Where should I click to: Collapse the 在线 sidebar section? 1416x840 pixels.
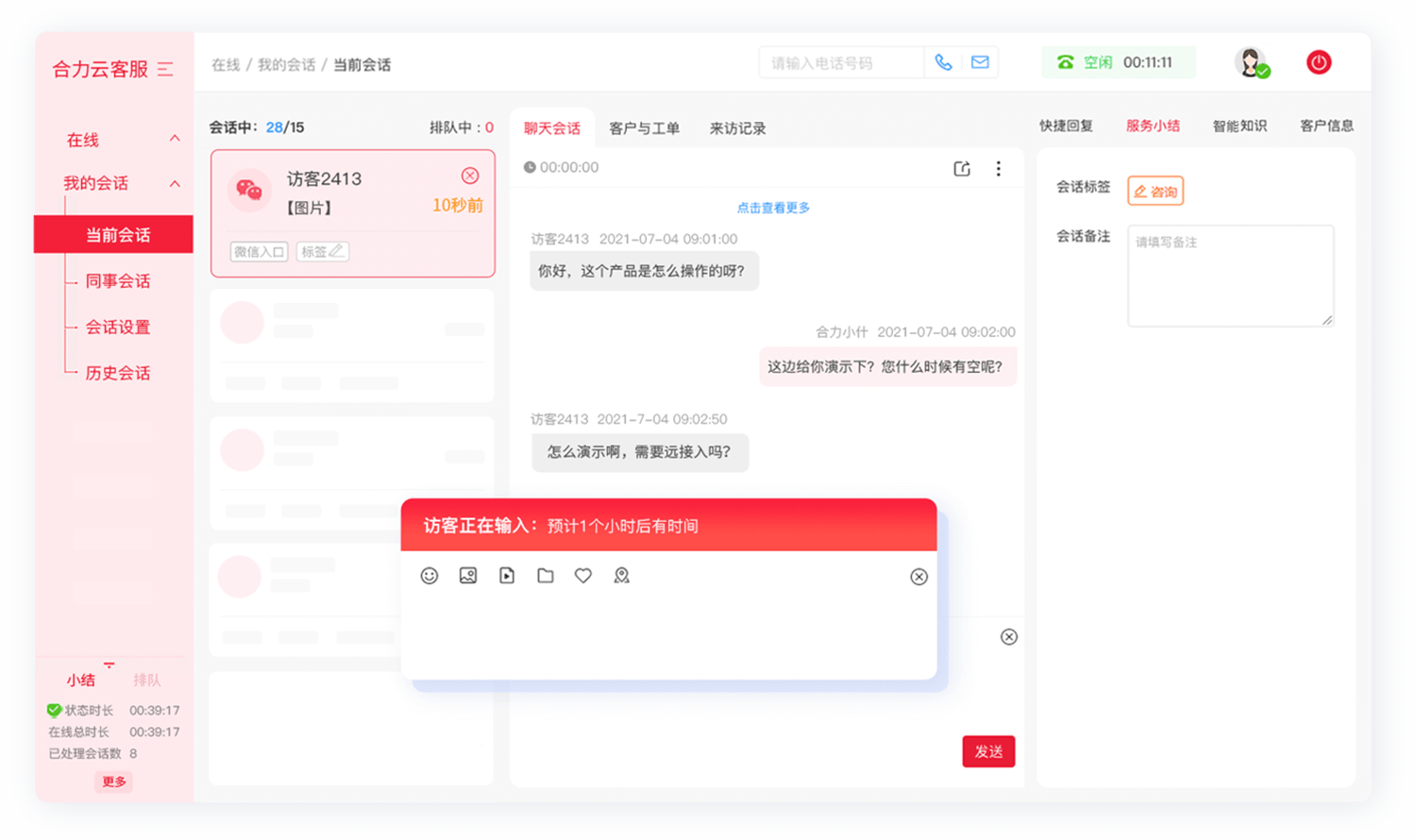(x=174, y=139)
